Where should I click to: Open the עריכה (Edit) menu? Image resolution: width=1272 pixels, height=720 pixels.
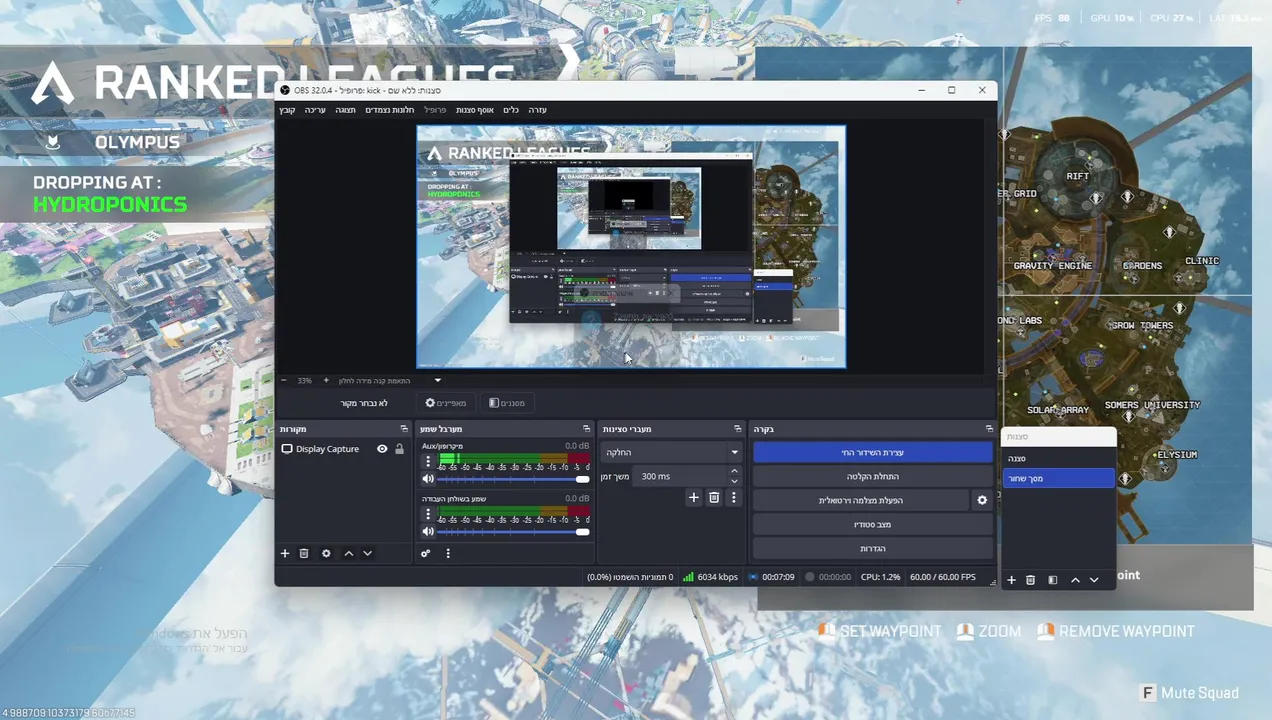coord(315,109)
